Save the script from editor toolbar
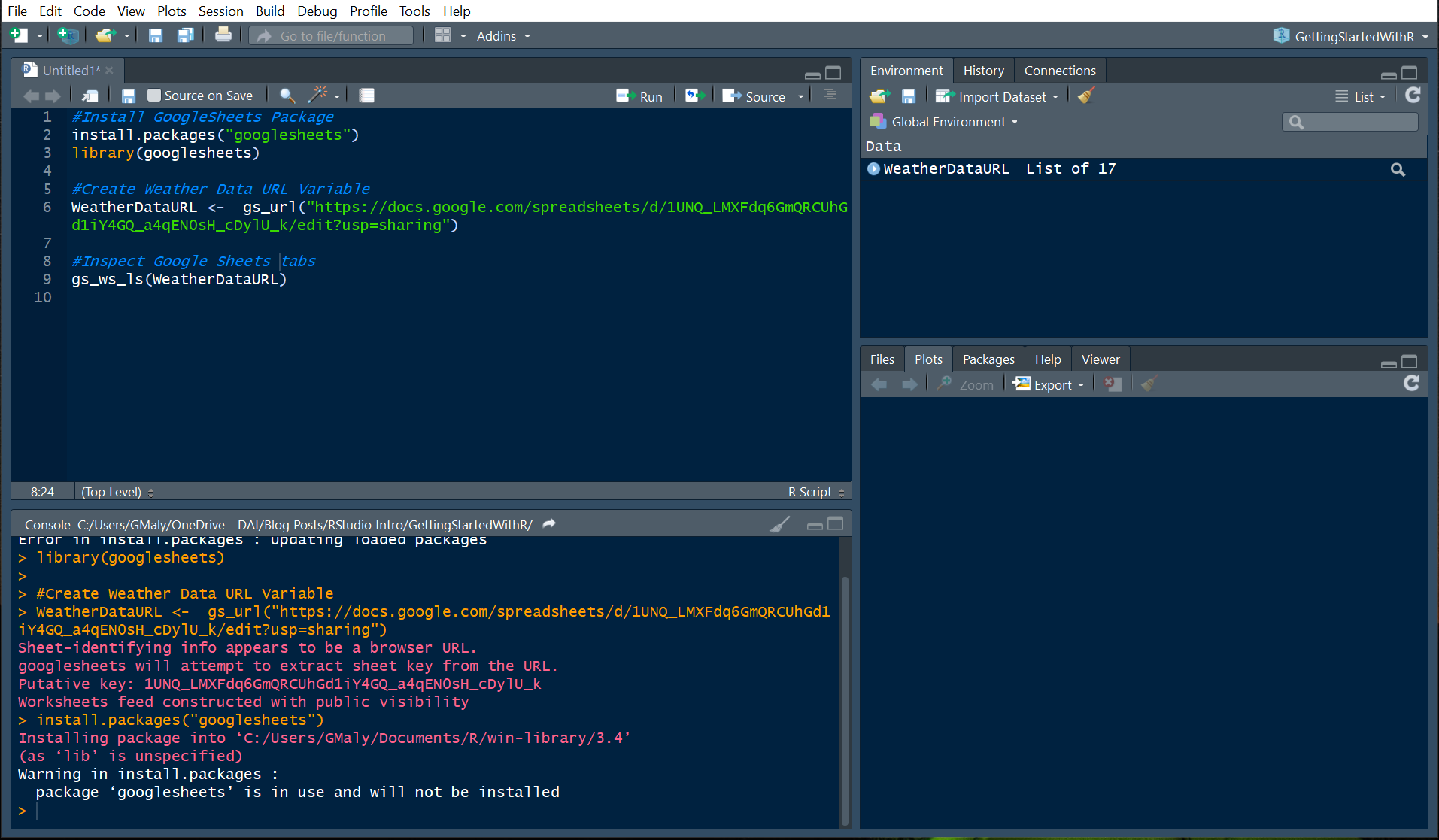The image size is (1439, 840). point(129,96)
